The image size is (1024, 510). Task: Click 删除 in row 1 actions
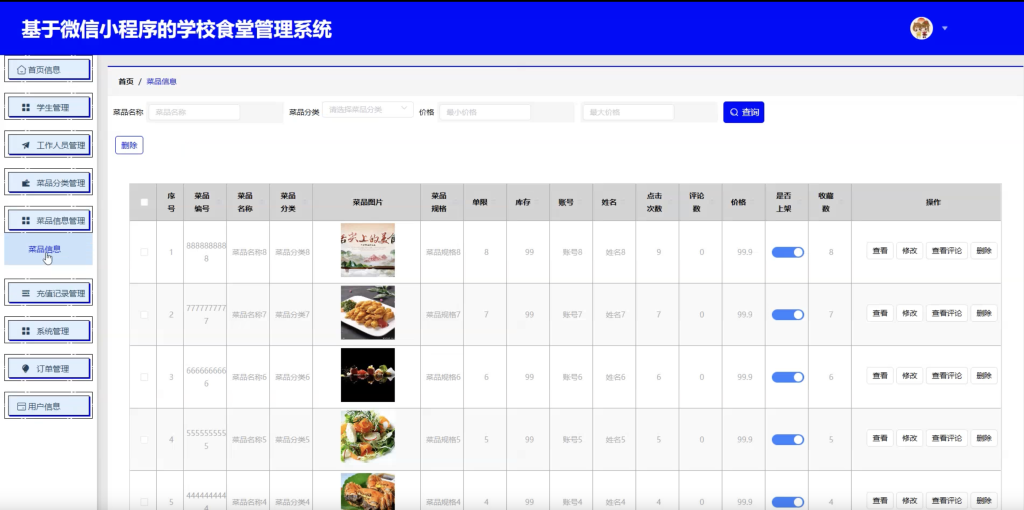(984, 251)
